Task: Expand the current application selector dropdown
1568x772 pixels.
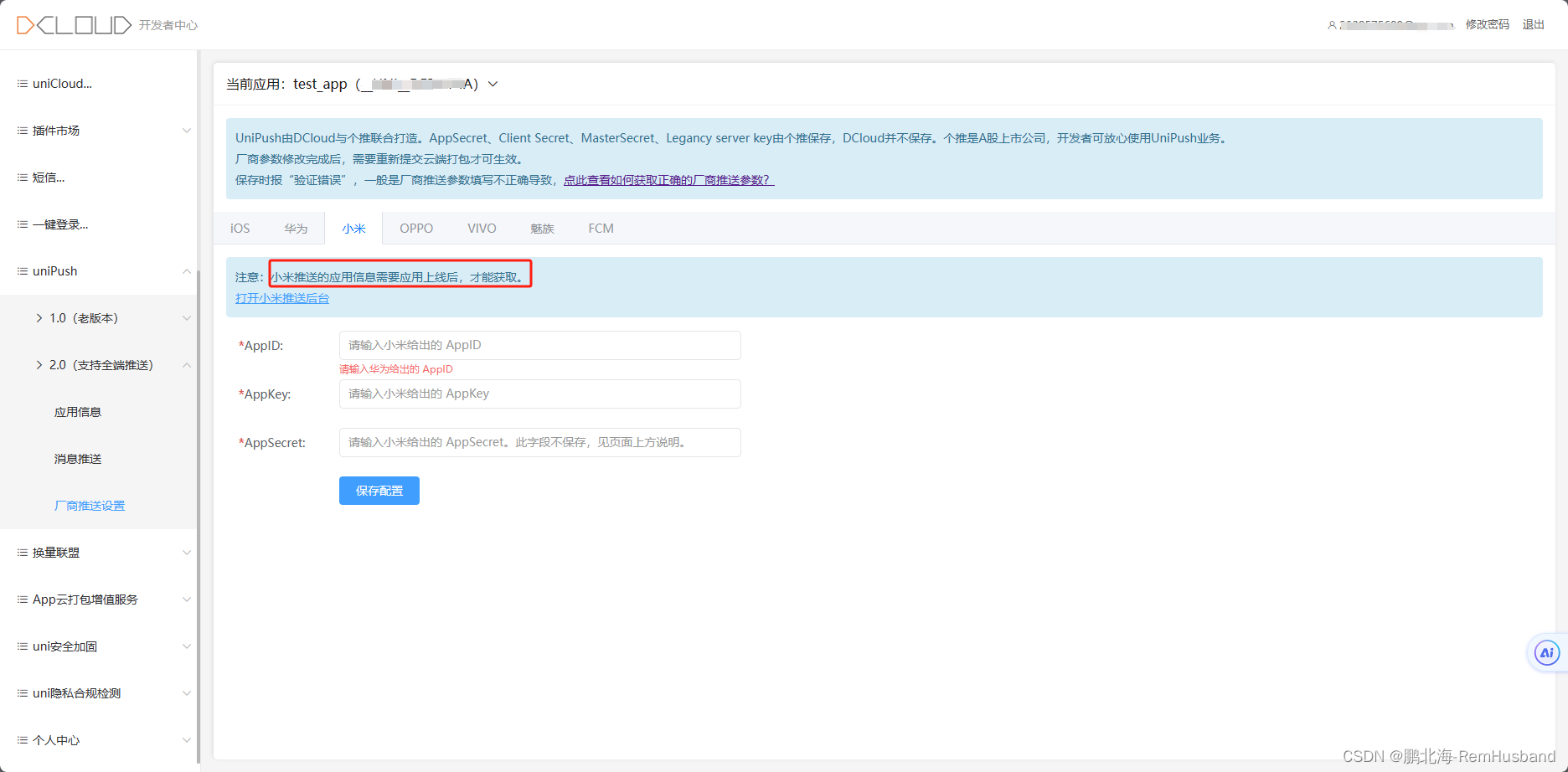Action: click(493, 84)
